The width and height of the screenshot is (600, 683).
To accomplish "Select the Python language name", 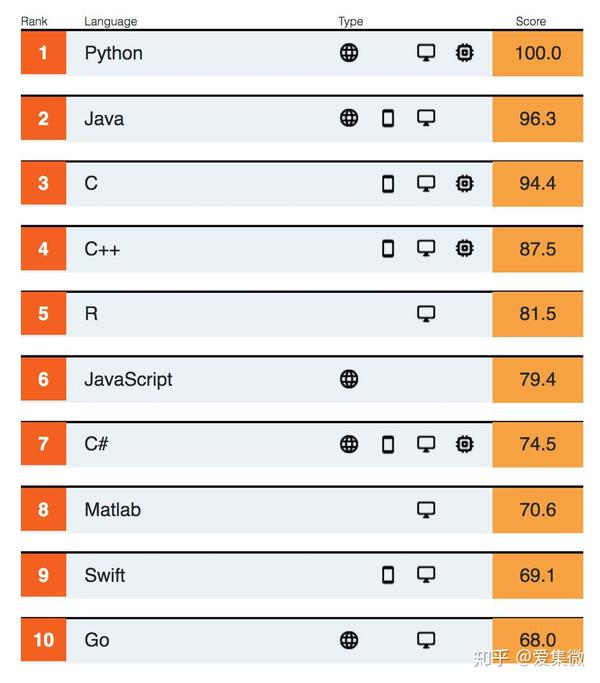I will click(113, 53).
